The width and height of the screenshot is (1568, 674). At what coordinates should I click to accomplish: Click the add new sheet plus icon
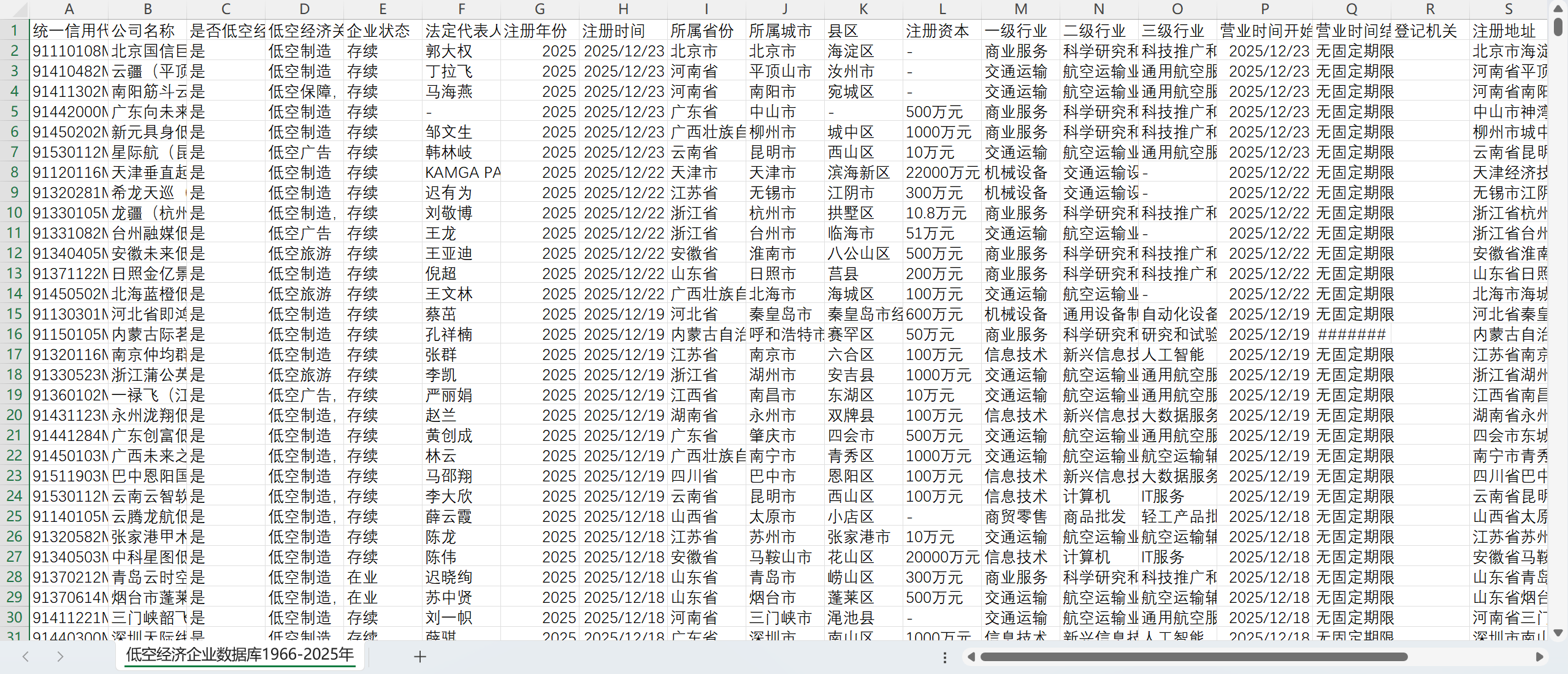(419, 657)
